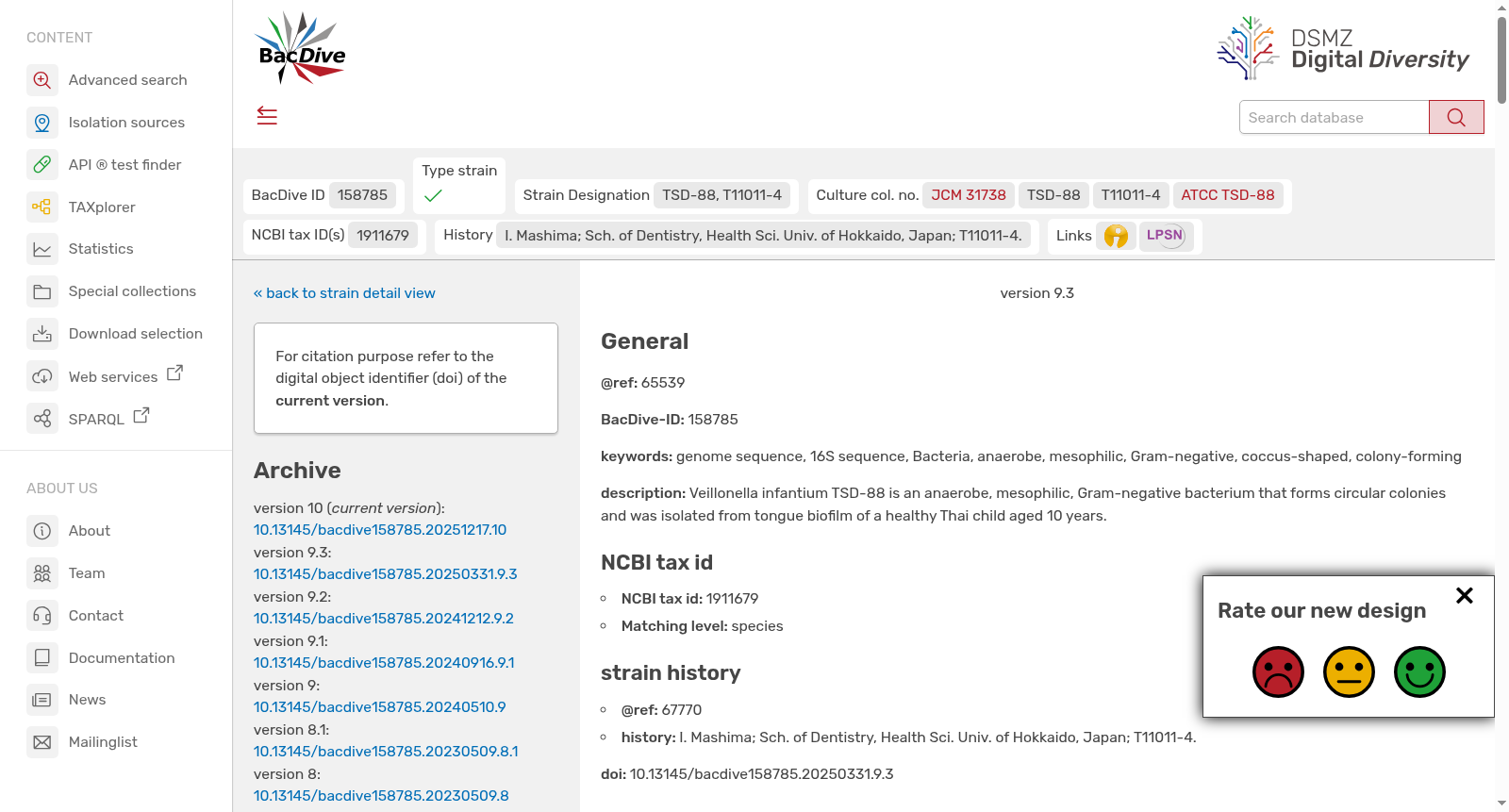Open version 9 DOI link
1509x812 pixels.
380,707
